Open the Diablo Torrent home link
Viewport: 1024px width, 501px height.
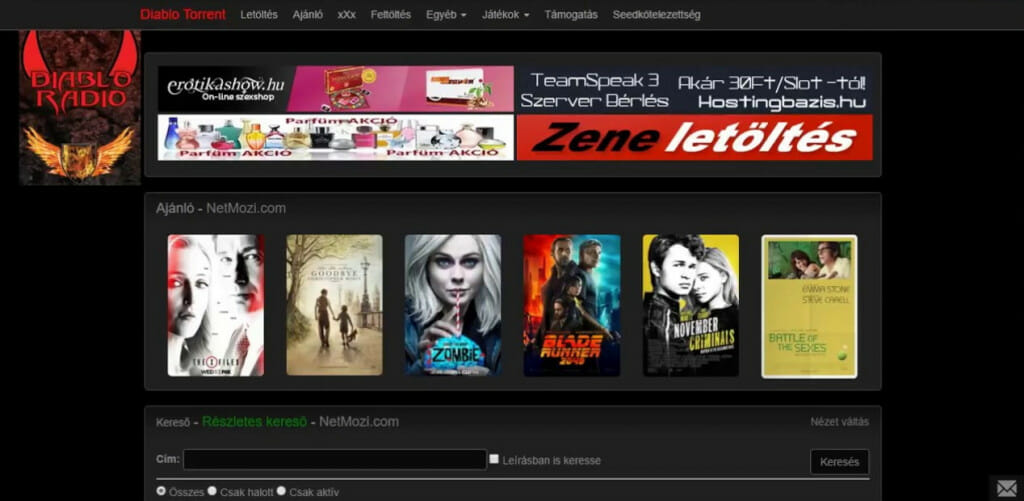[x=183, y=14]
